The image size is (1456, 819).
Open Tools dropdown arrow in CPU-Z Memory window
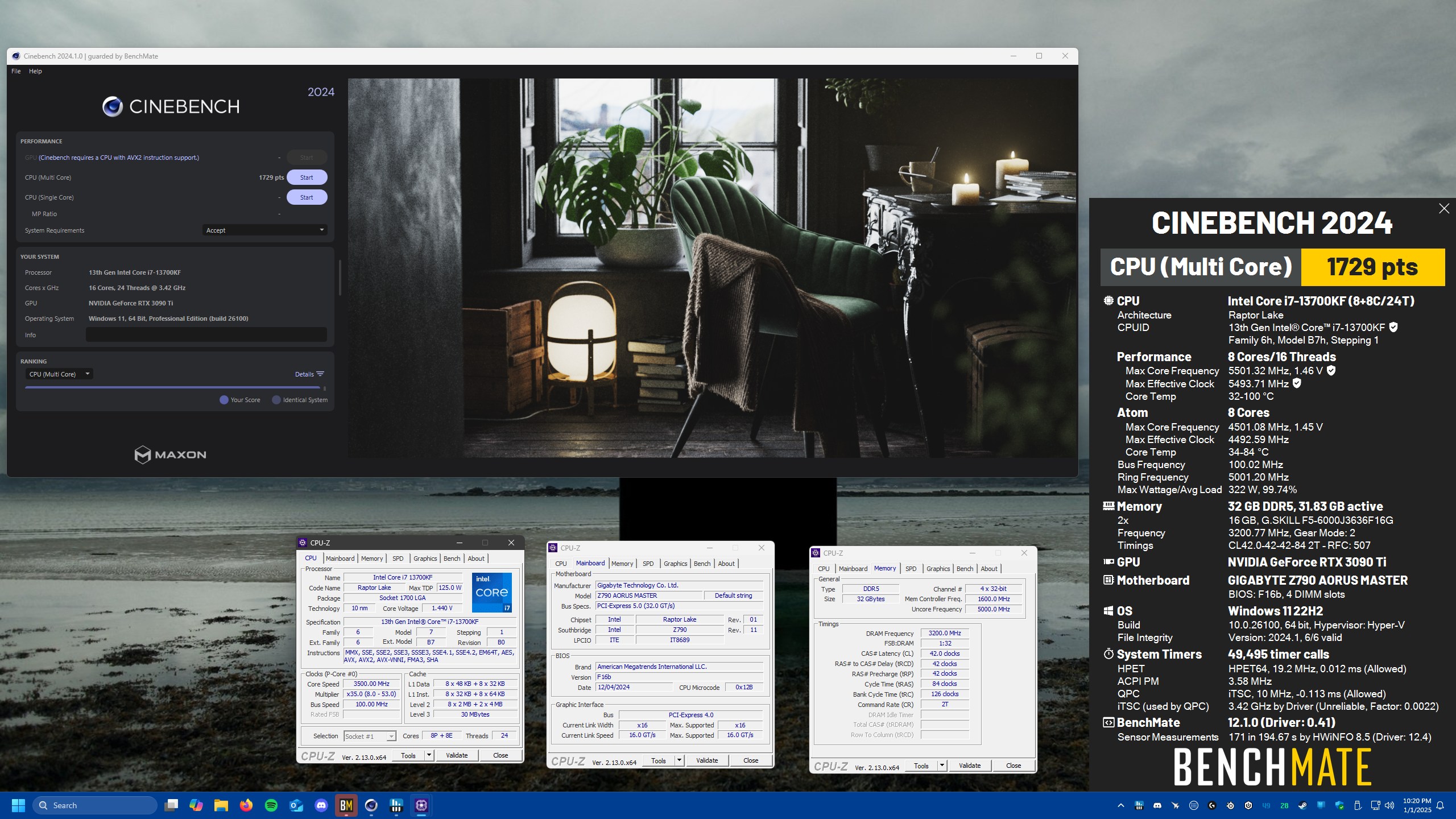pyautogui.click(x=942, y=766)
